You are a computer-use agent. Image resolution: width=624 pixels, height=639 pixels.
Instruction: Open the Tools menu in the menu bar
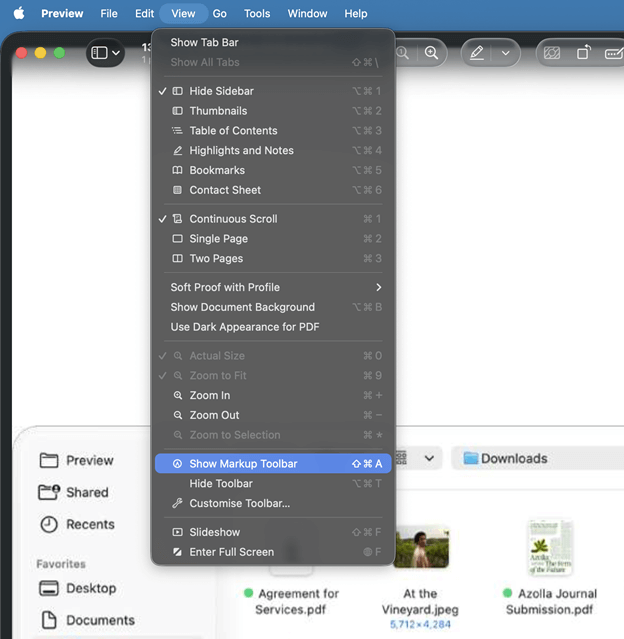click(257, 14)
